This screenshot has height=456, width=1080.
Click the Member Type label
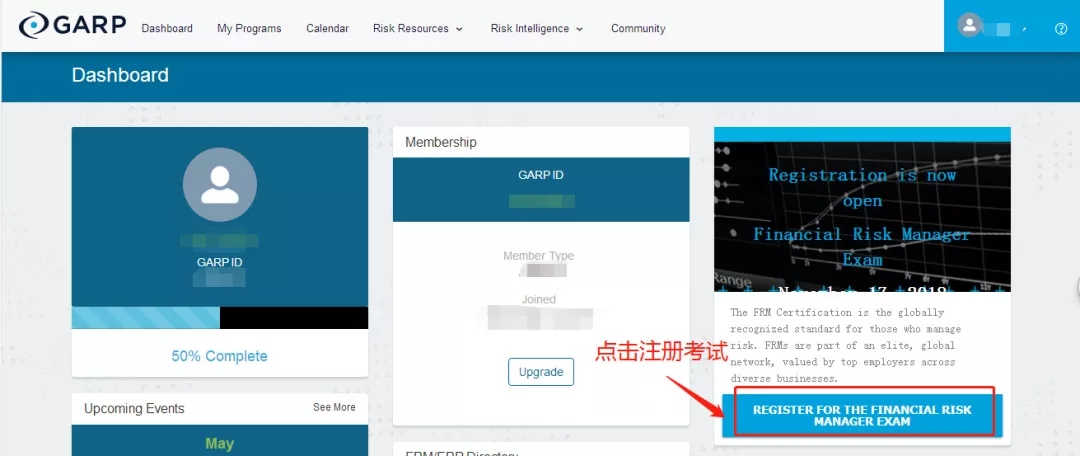[x=539, y=256]
